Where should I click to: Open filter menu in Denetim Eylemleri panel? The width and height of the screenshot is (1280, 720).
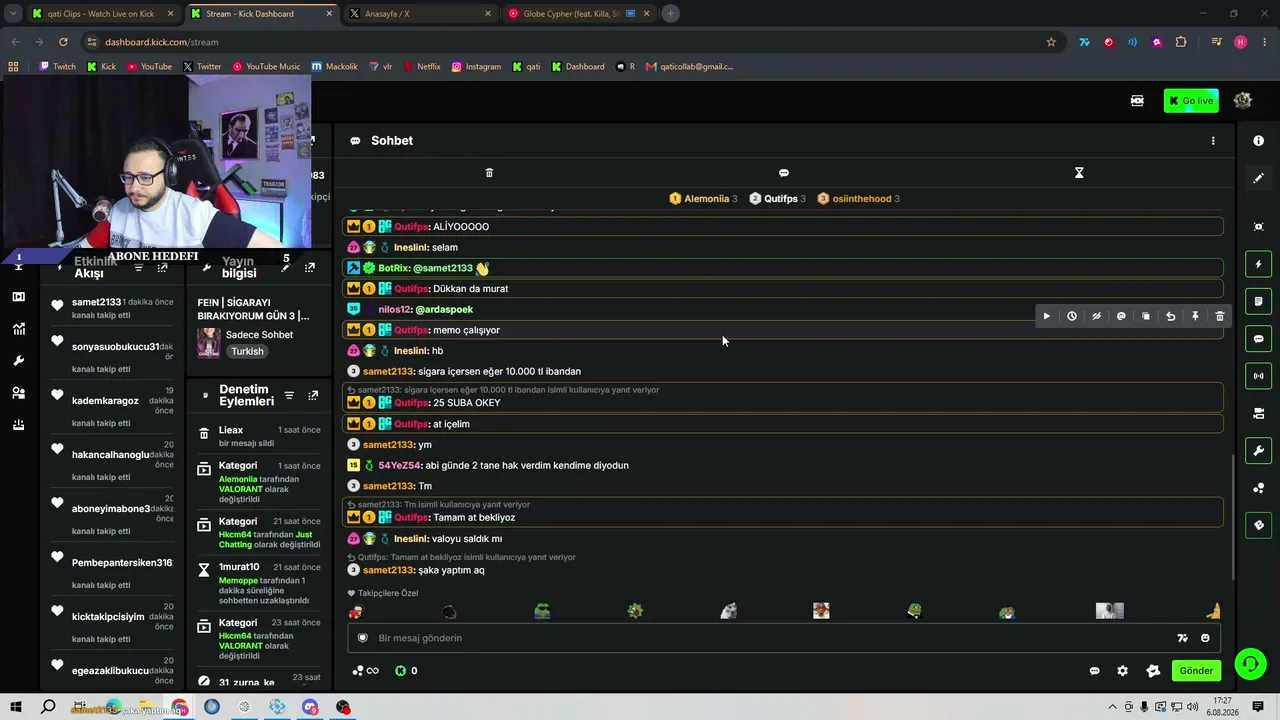pyautogui.click(x=289, y=396)
